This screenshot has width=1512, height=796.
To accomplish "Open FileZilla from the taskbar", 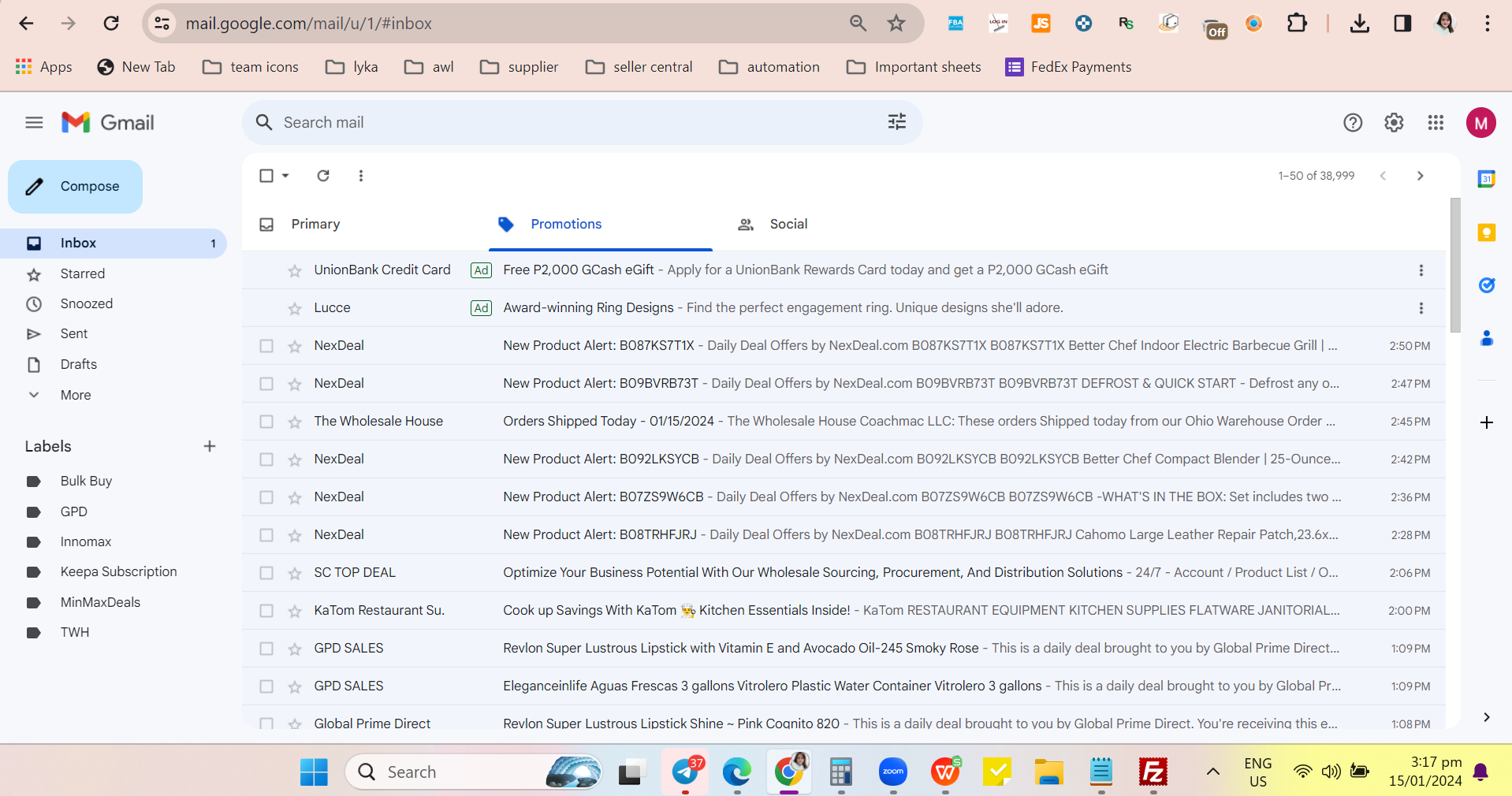I will (1153, 772).
